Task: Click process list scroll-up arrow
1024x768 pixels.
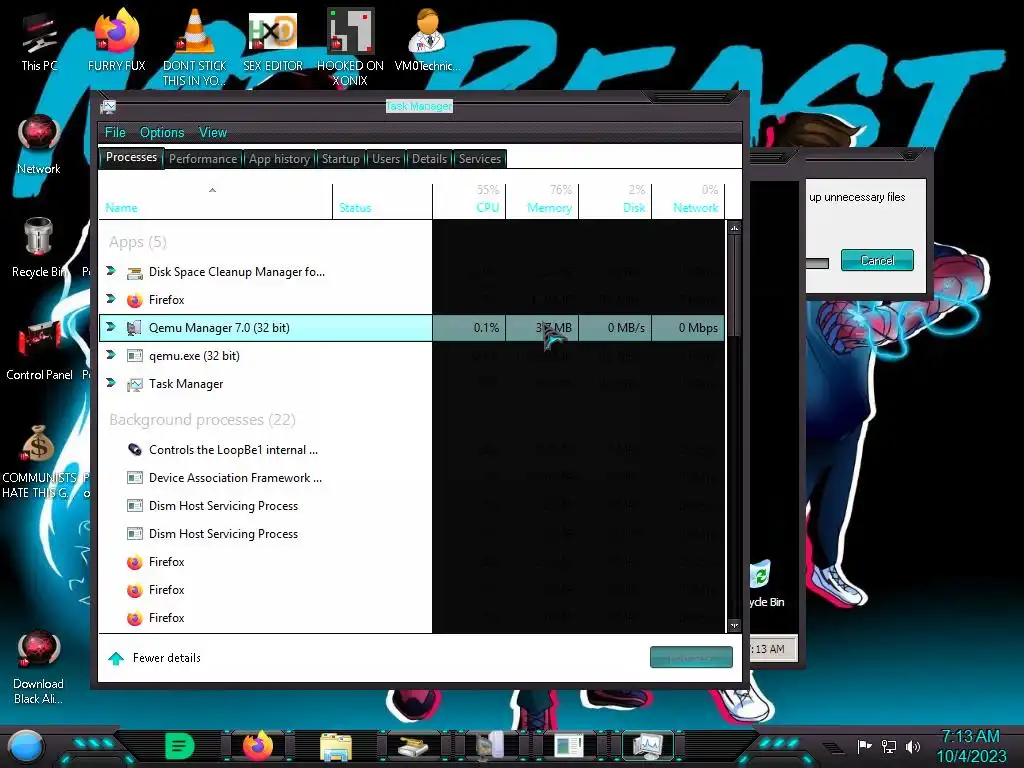Action: point(734,228)
